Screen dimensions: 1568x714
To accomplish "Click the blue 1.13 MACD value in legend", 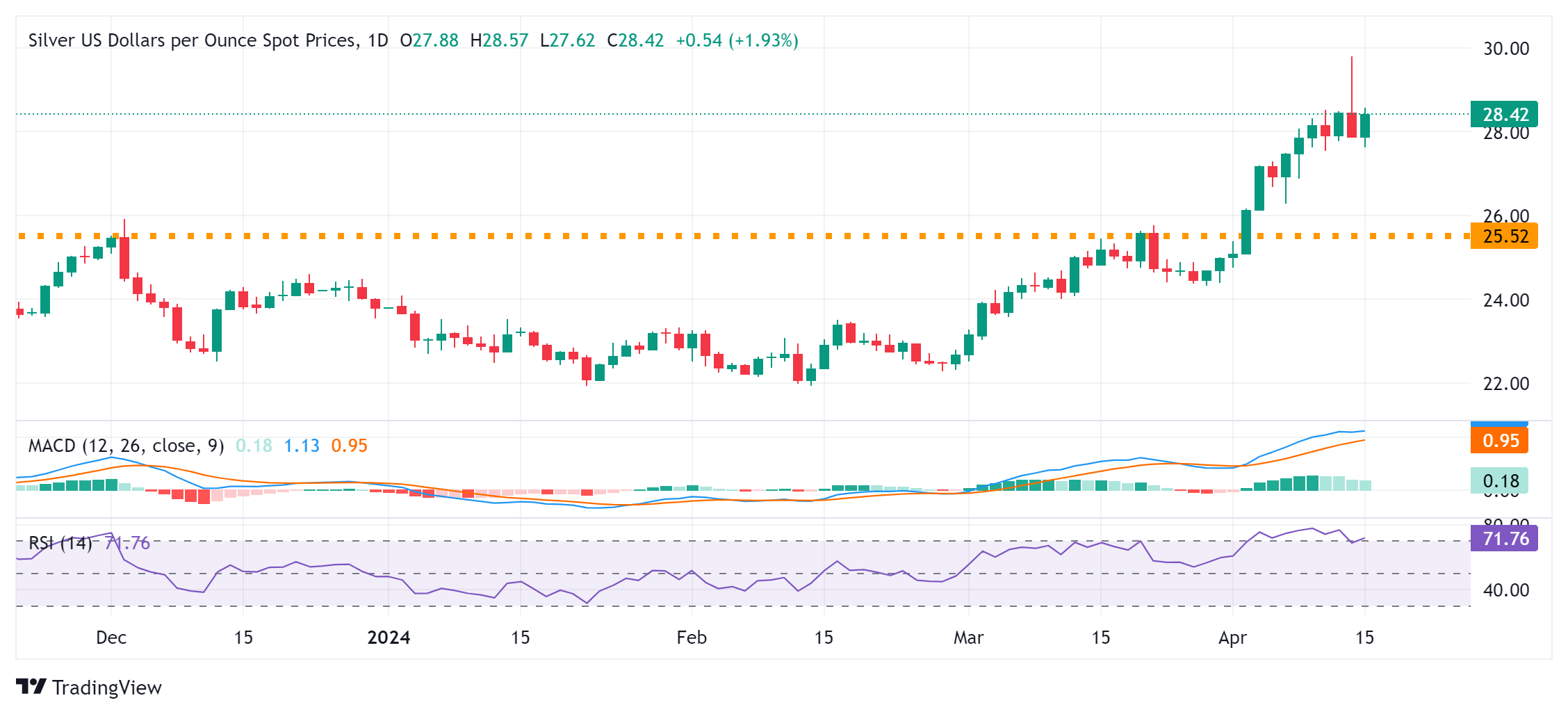I will click(x=302, y=446).
